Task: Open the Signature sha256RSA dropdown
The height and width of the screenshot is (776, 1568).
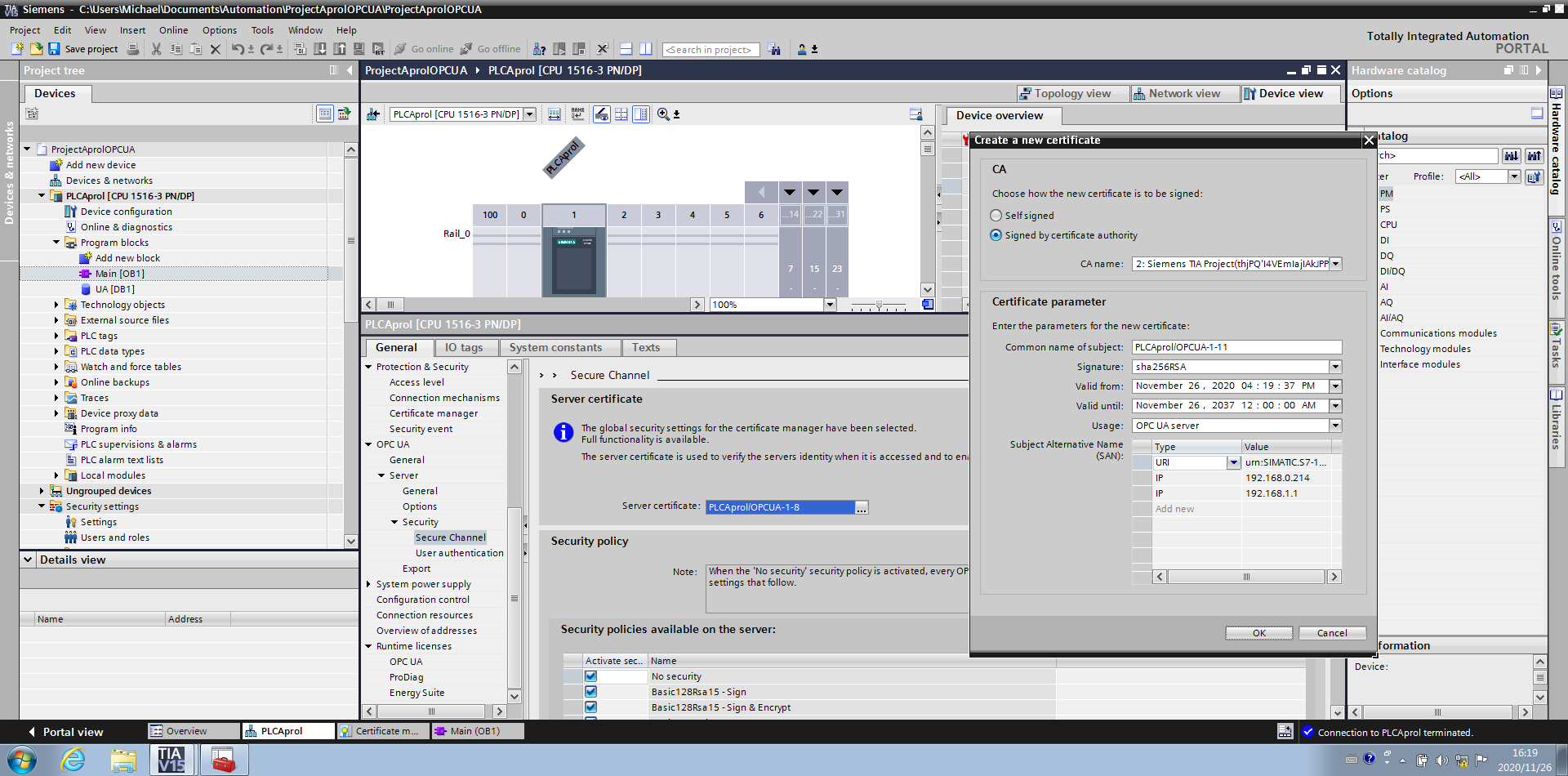Action: 1335,367
